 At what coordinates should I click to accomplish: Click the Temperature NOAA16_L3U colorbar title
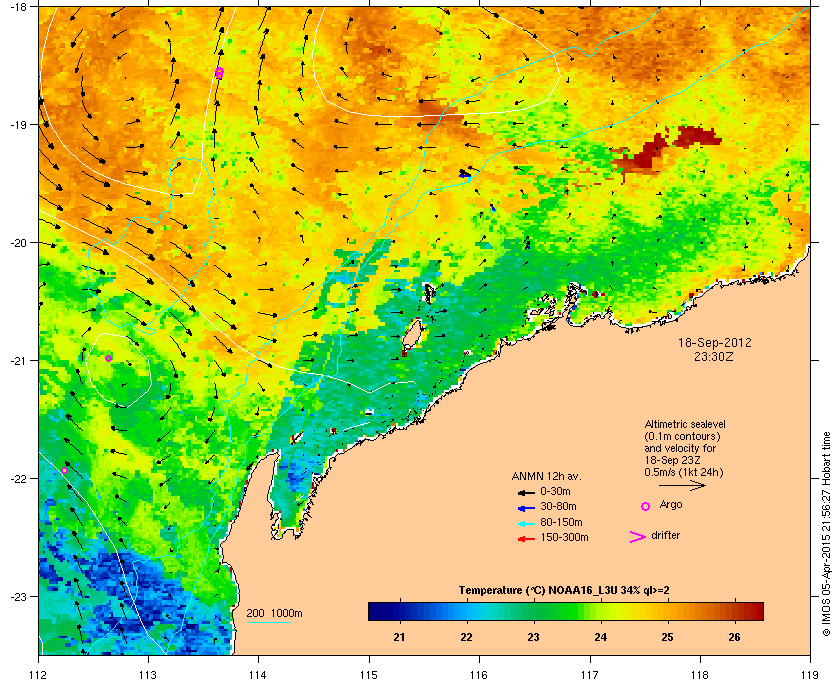564,591
